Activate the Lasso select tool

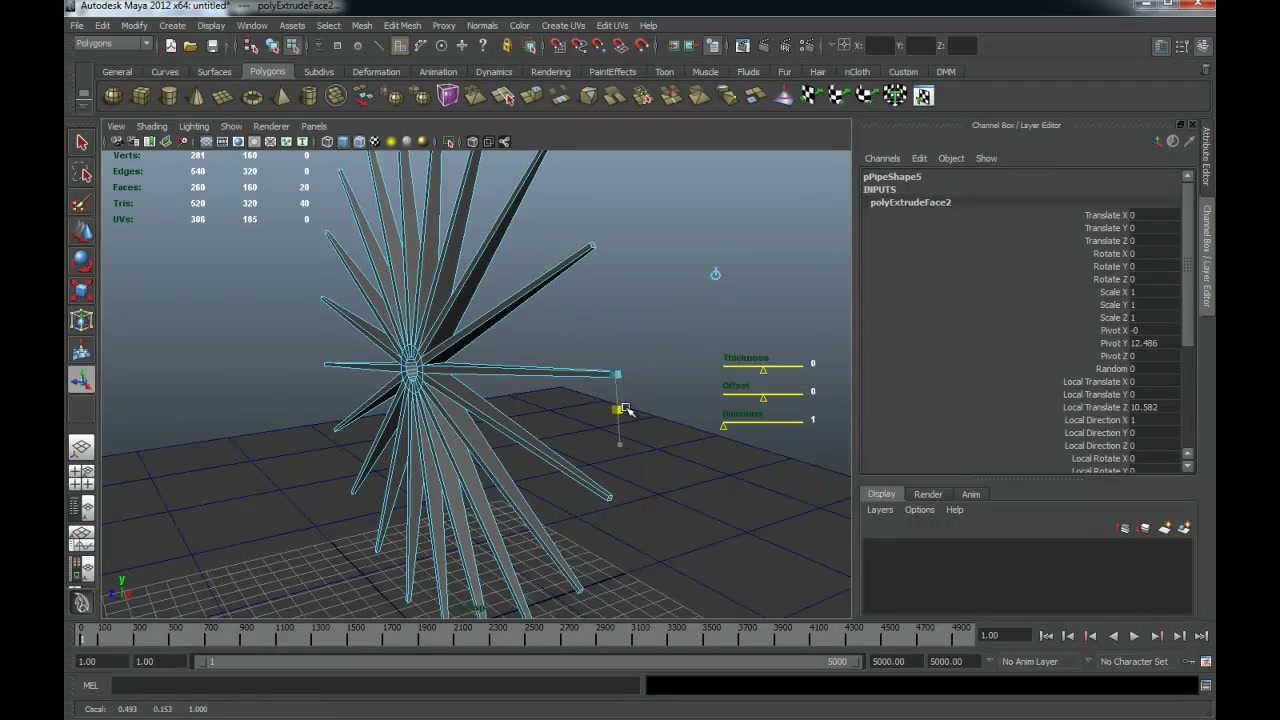(x=82, y=173)
